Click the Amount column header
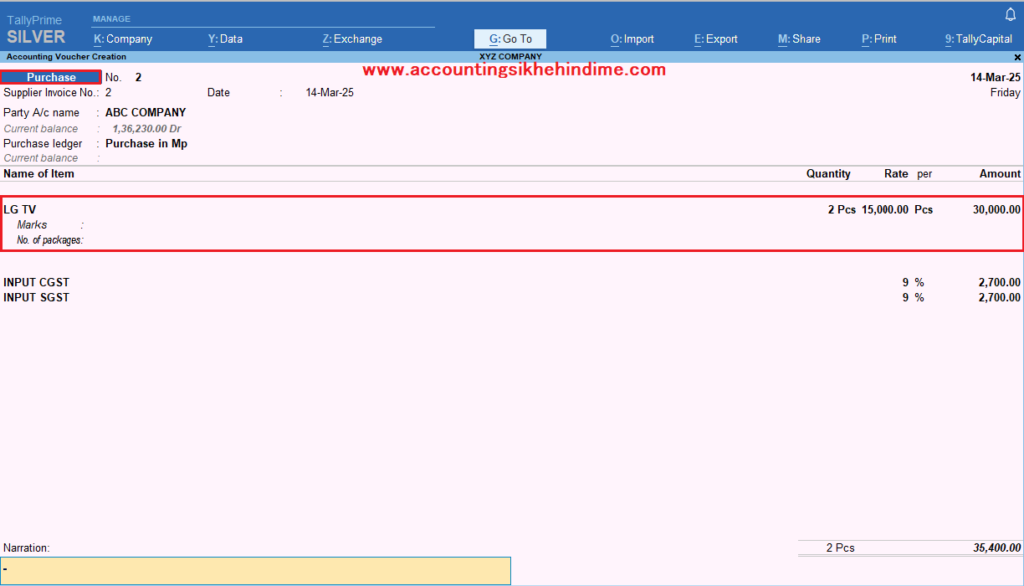The width and height of the screenshot is (1024, 586). point(999,174)
